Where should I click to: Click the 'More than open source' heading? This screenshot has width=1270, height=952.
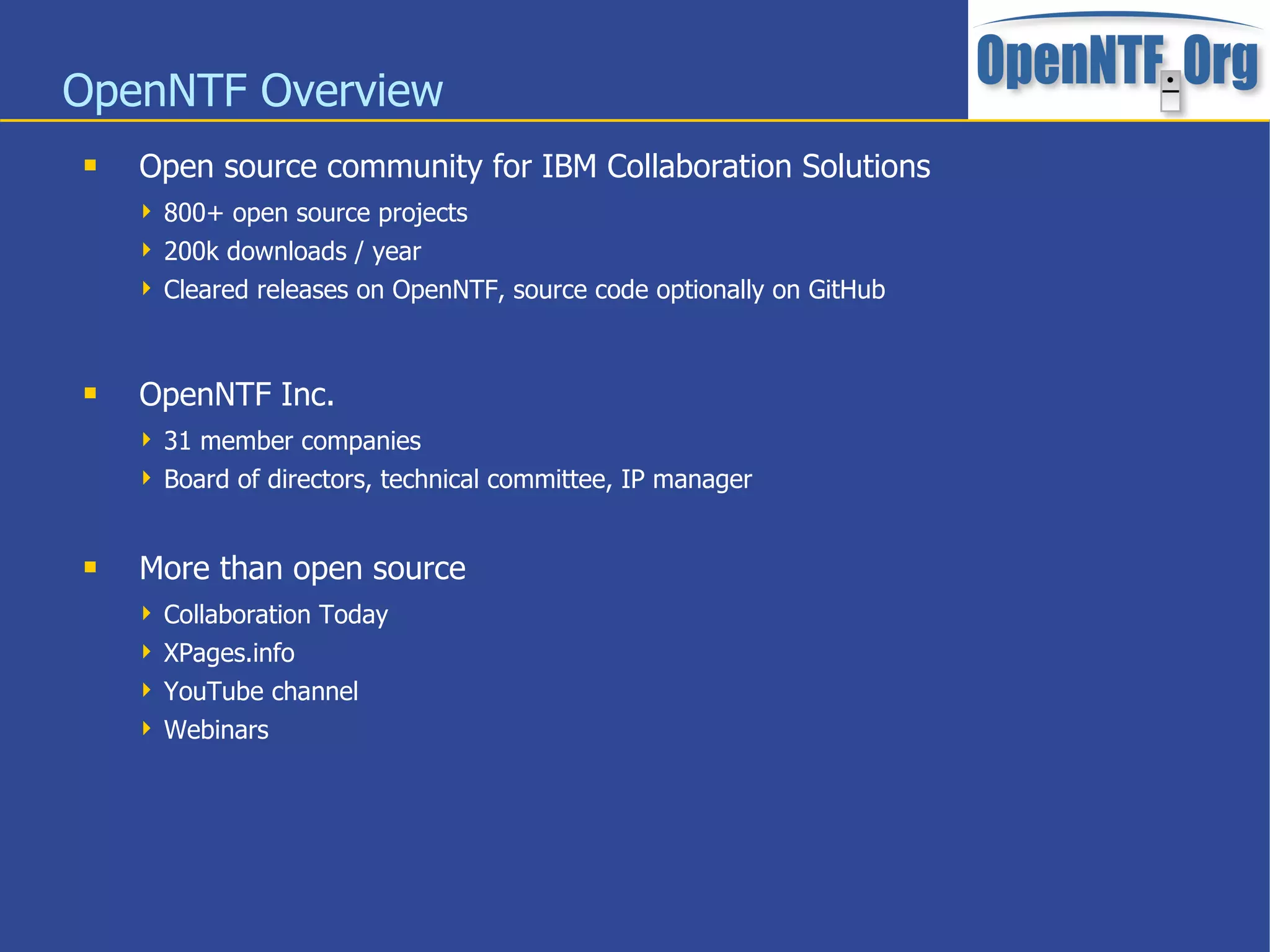pyautogui.click(x=303, y=569)
